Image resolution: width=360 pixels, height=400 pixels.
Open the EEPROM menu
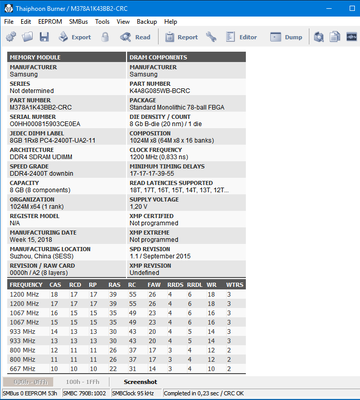point(50,22)
